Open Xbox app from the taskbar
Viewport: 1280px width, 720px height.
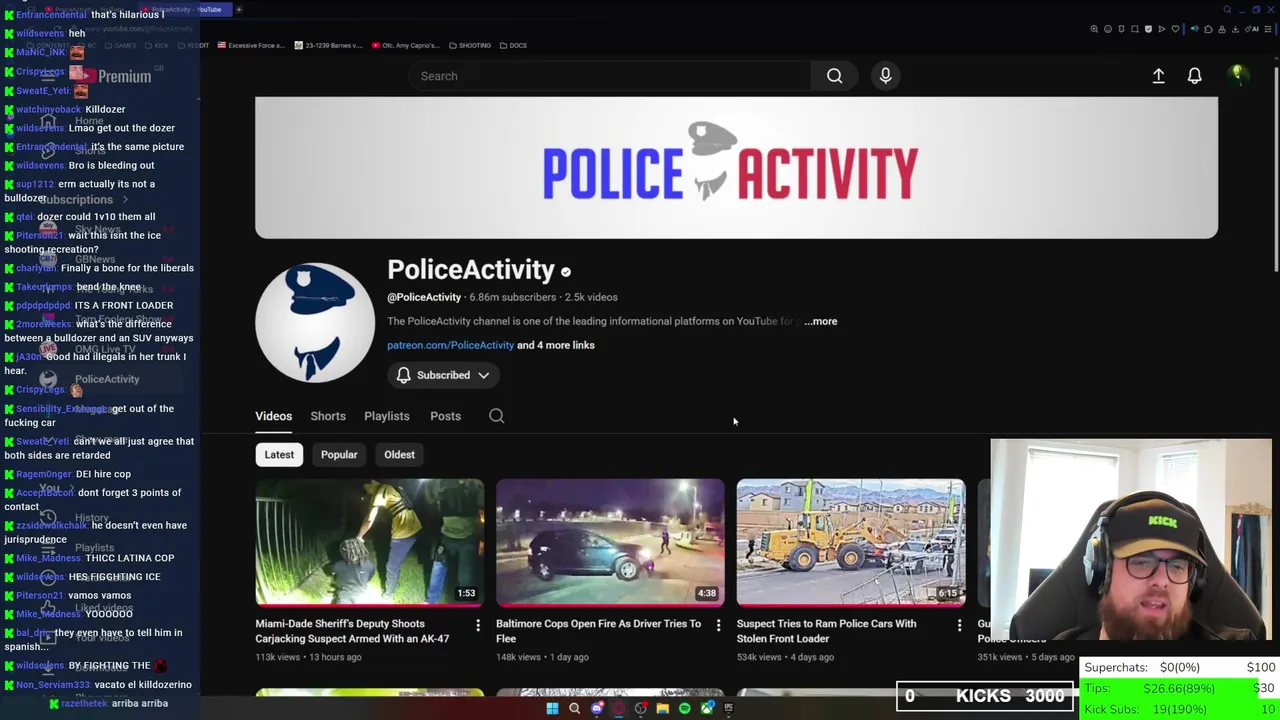coord(707,708)
